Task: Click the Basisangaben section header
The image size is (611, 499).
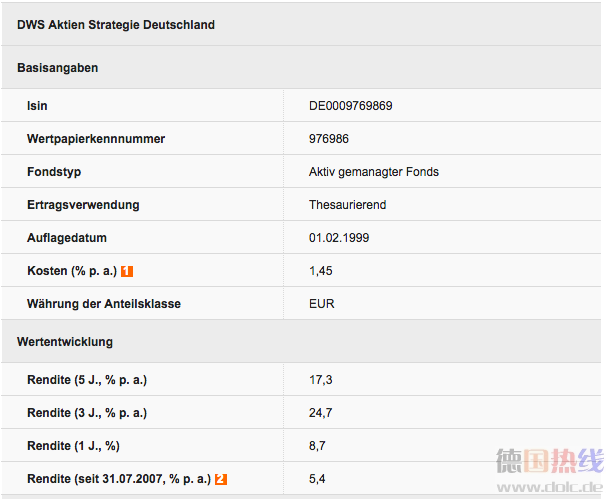Action: coord(58,68)
